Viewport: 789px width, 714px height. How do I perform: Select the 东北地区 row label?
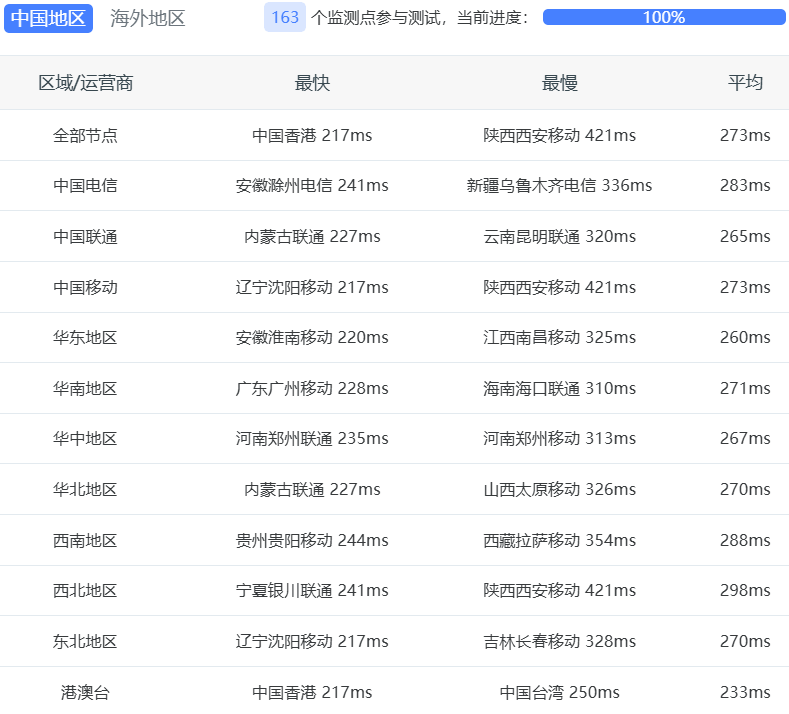coord(86,642)
